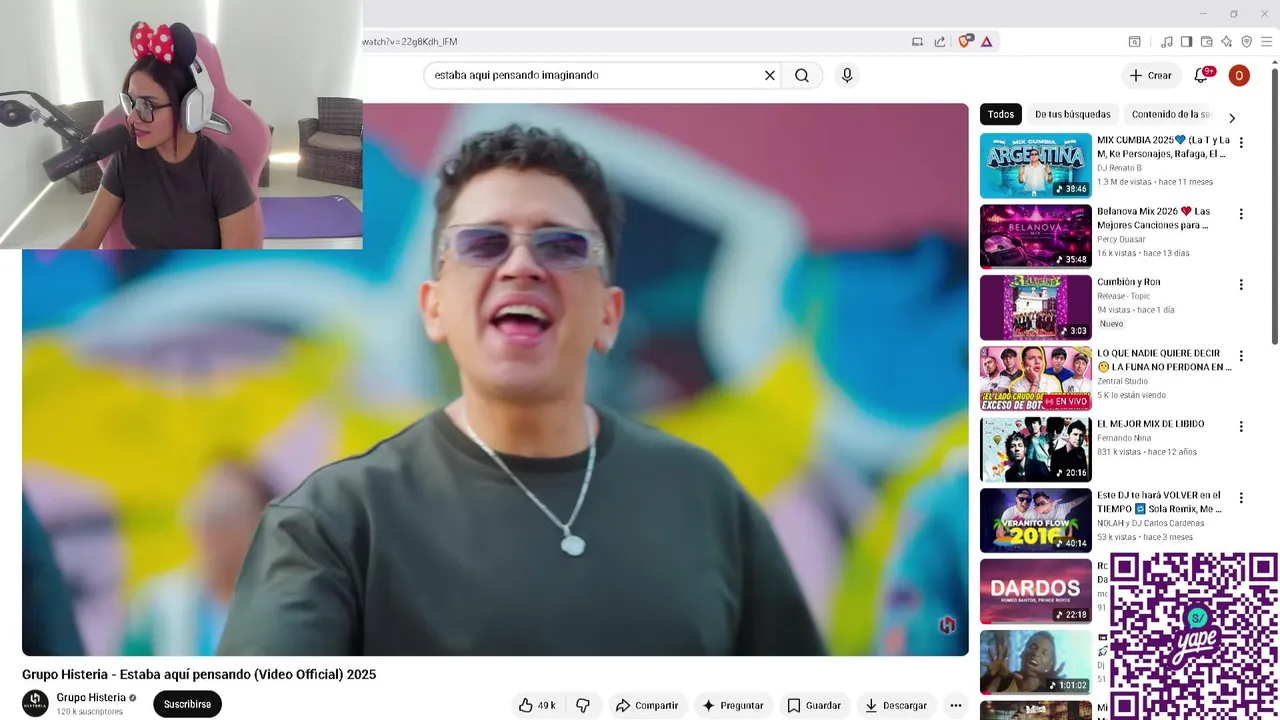This screenshot has width=1280, height=720.
Task: Open Brave Rewards triangle icon
Action: pyautogui.click(x=987, y=41)
